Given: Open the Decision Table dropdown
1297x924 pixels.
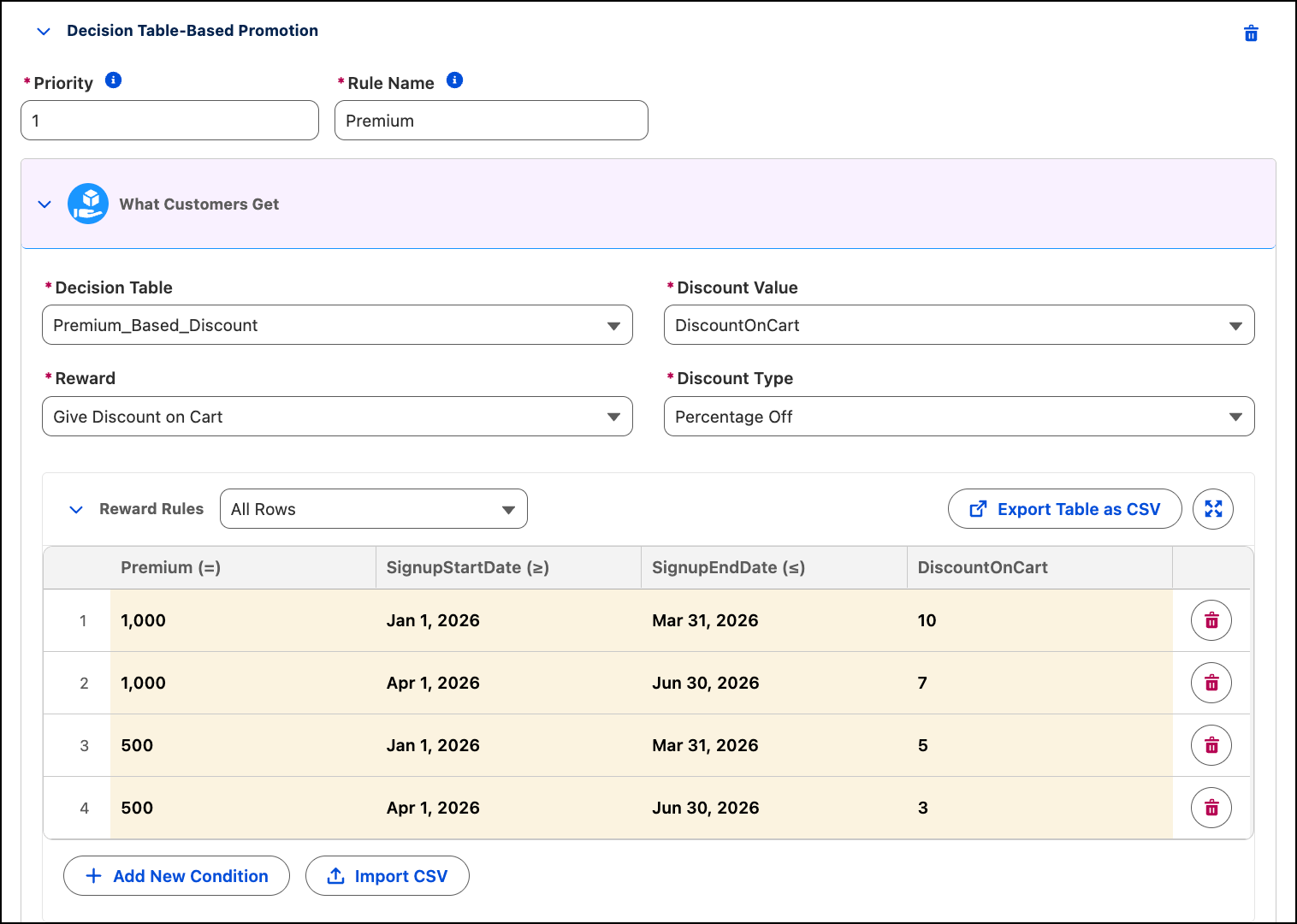Looking at the screenshot, I should 337,325.
